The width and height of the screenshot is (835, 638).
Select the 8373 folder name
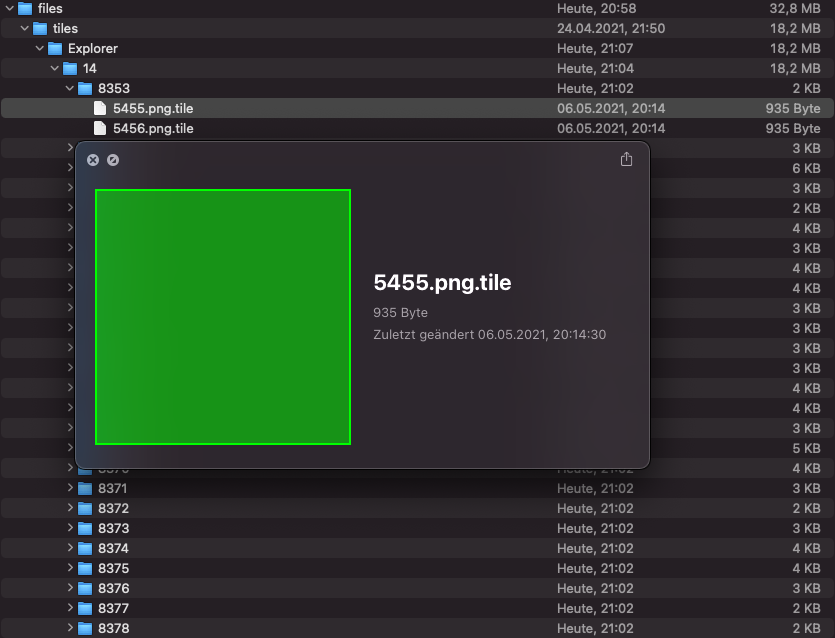point(113,528)
